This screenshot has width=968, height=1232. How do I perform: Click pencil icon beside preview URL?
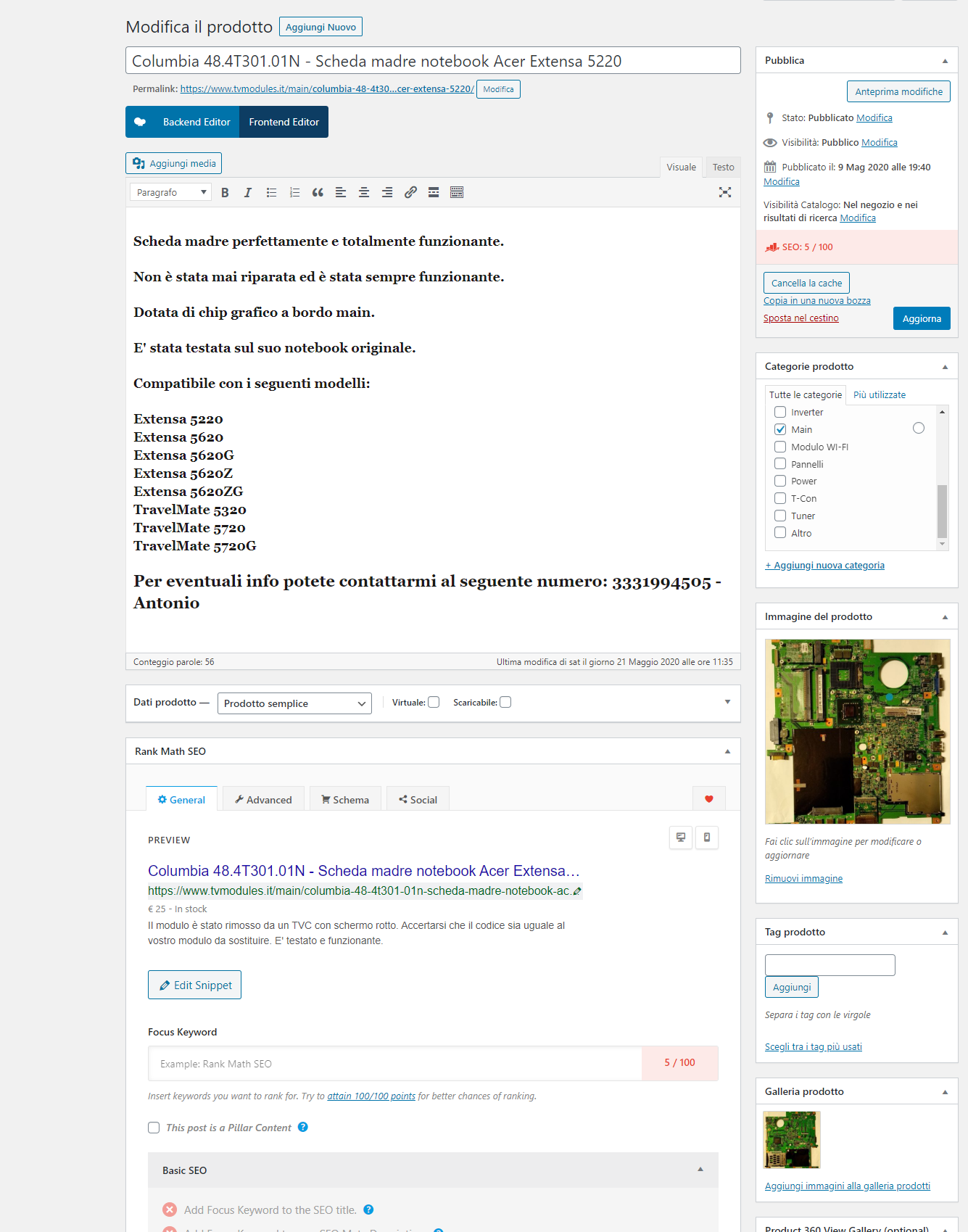(x=577, y=891)
